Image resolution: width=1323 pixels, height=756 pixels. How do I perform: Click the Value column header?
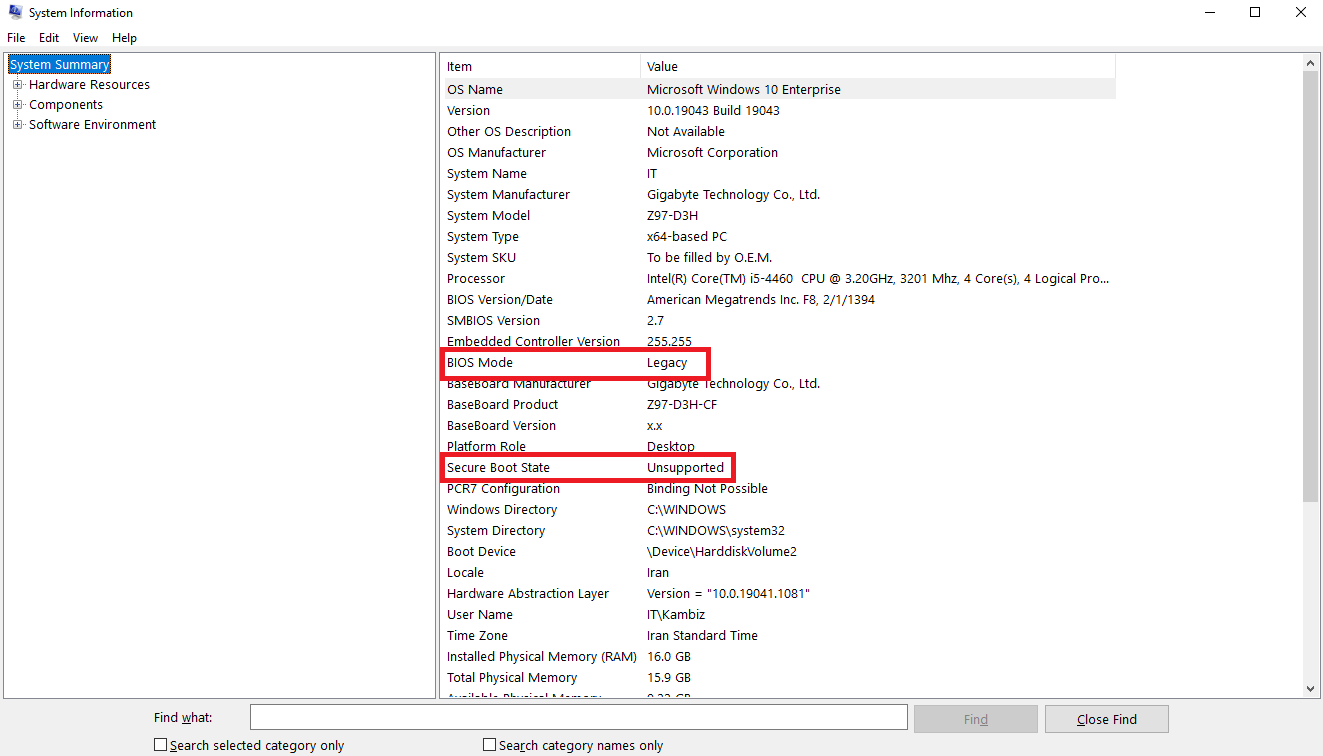877,67
